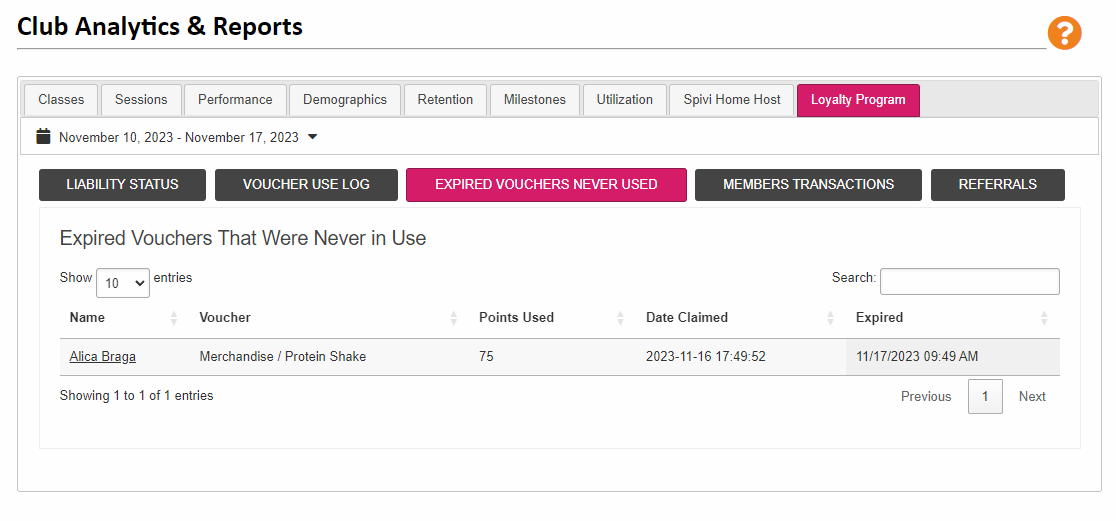The height and width of the screenshot is (521, 1116).
Task: Select the Utilization tab
Action: pyautogui.click(x=625, y=100)
